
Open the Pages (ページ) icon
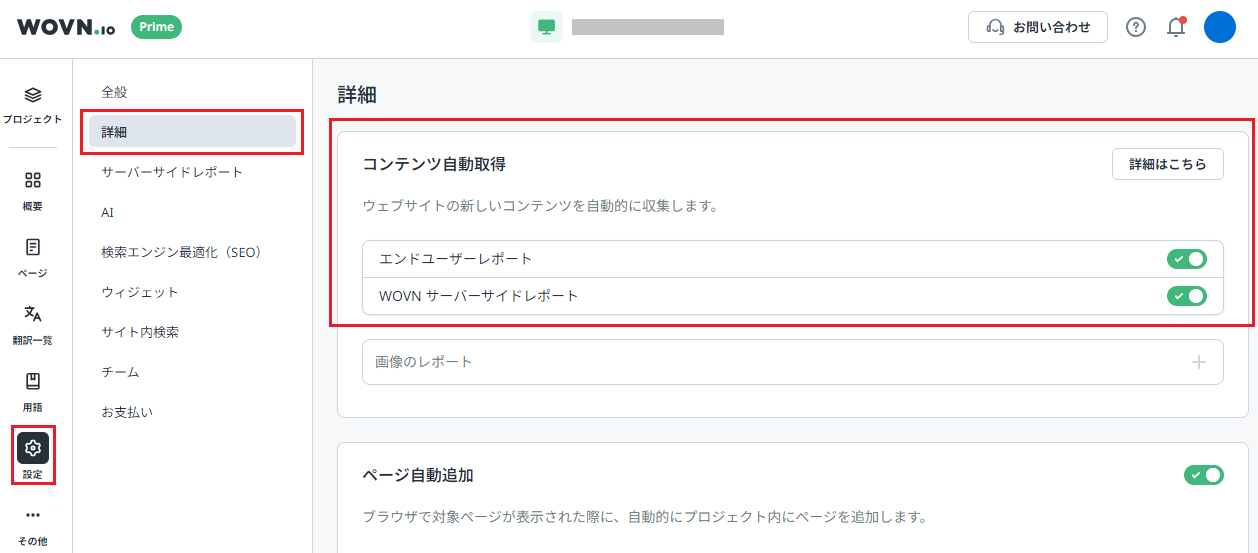(32, 247)
